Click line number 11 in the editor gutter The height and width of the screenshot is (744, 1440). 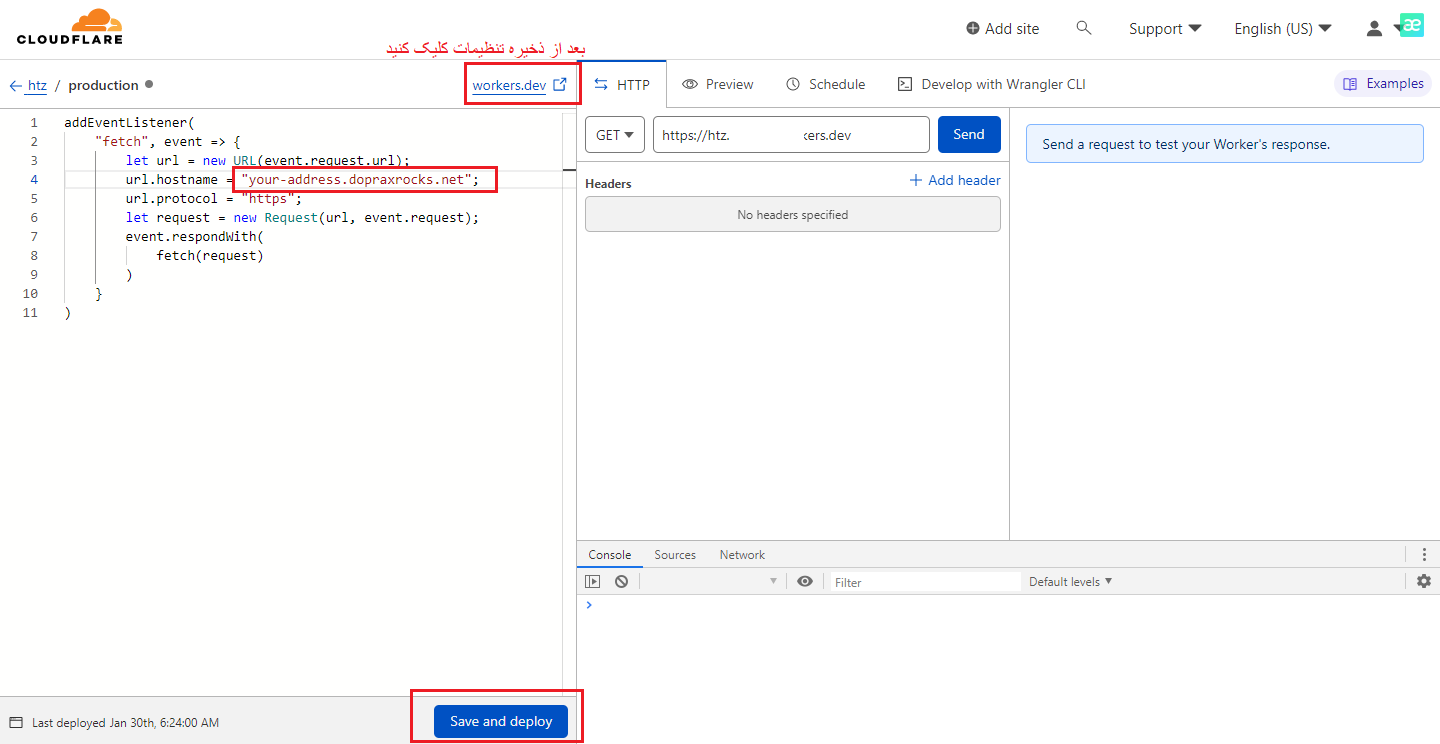[30, 313]
